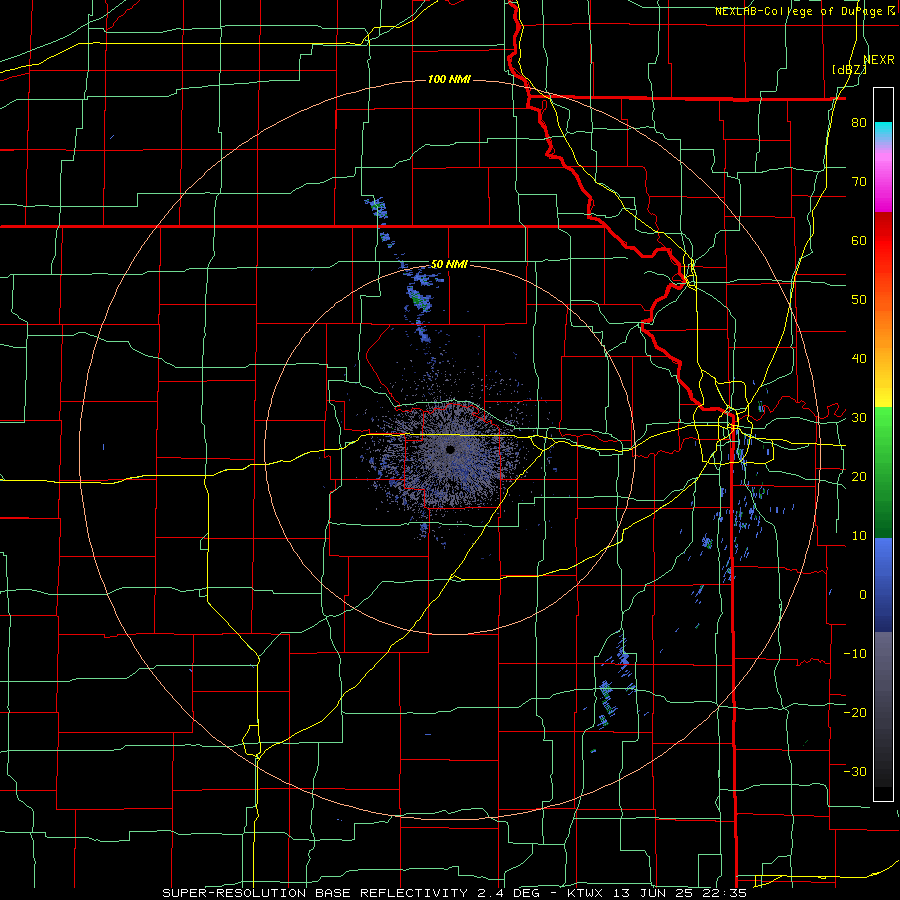Click the 22:35 timestamp in caption
This screenshot has width=900, height=900.
[727, 893]
